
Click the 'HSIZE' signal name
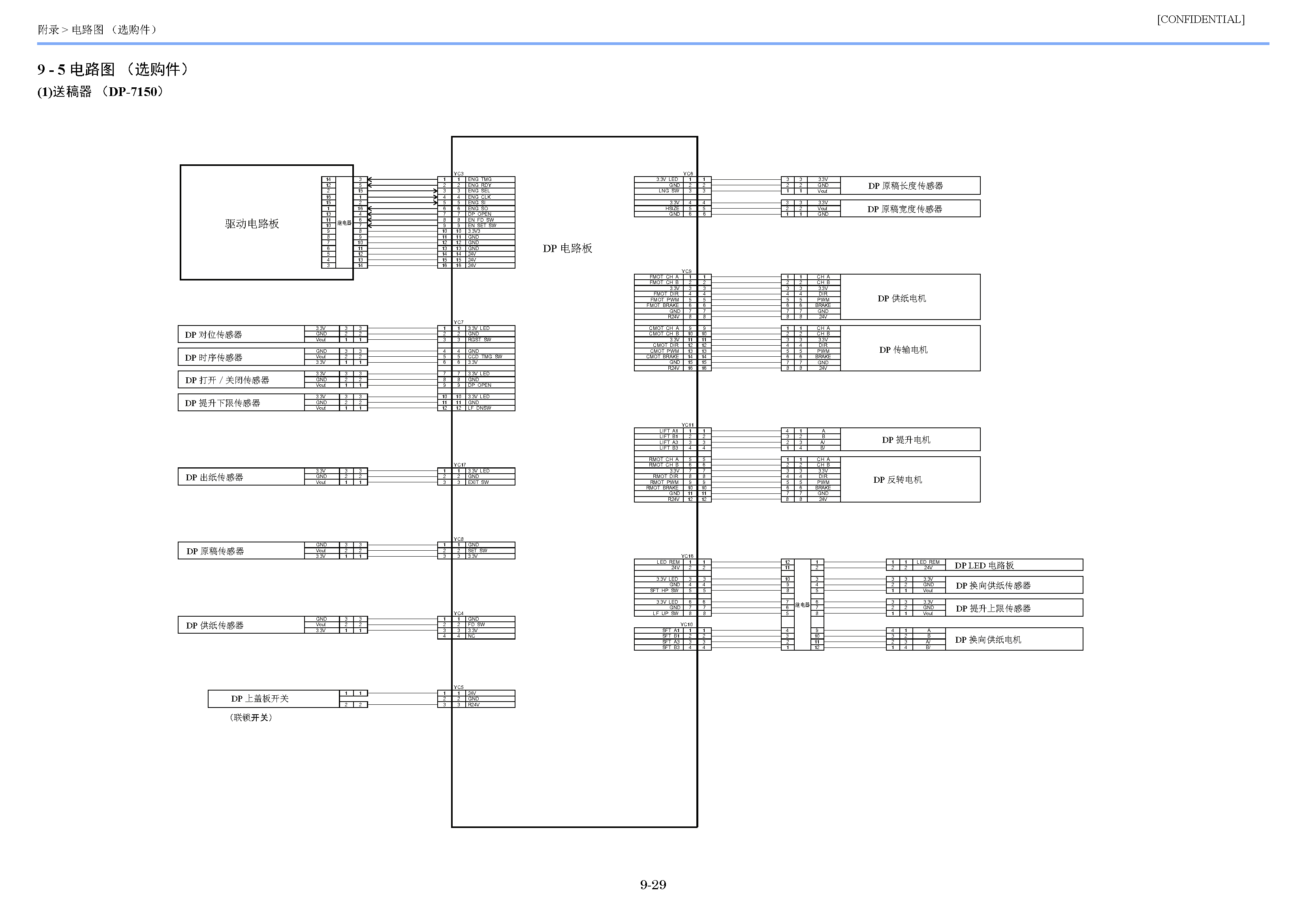[x=672, y=208]
